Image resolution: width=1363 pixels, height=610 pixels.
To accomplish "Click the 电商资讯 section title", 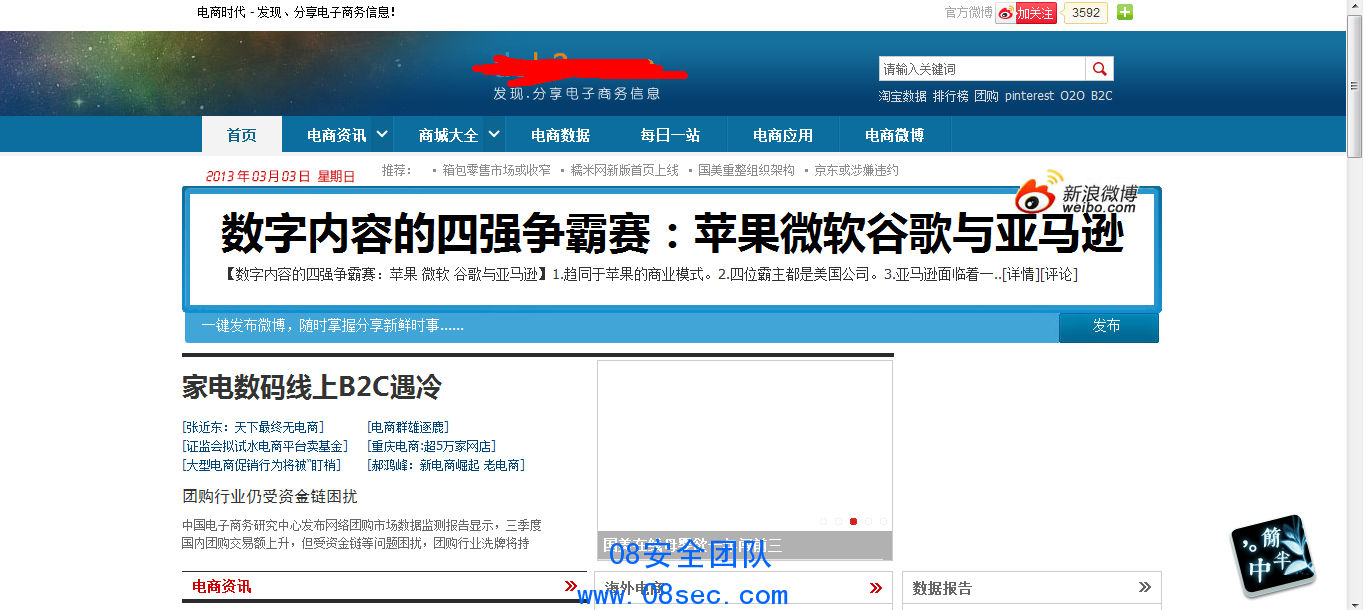I will (222, 587).
